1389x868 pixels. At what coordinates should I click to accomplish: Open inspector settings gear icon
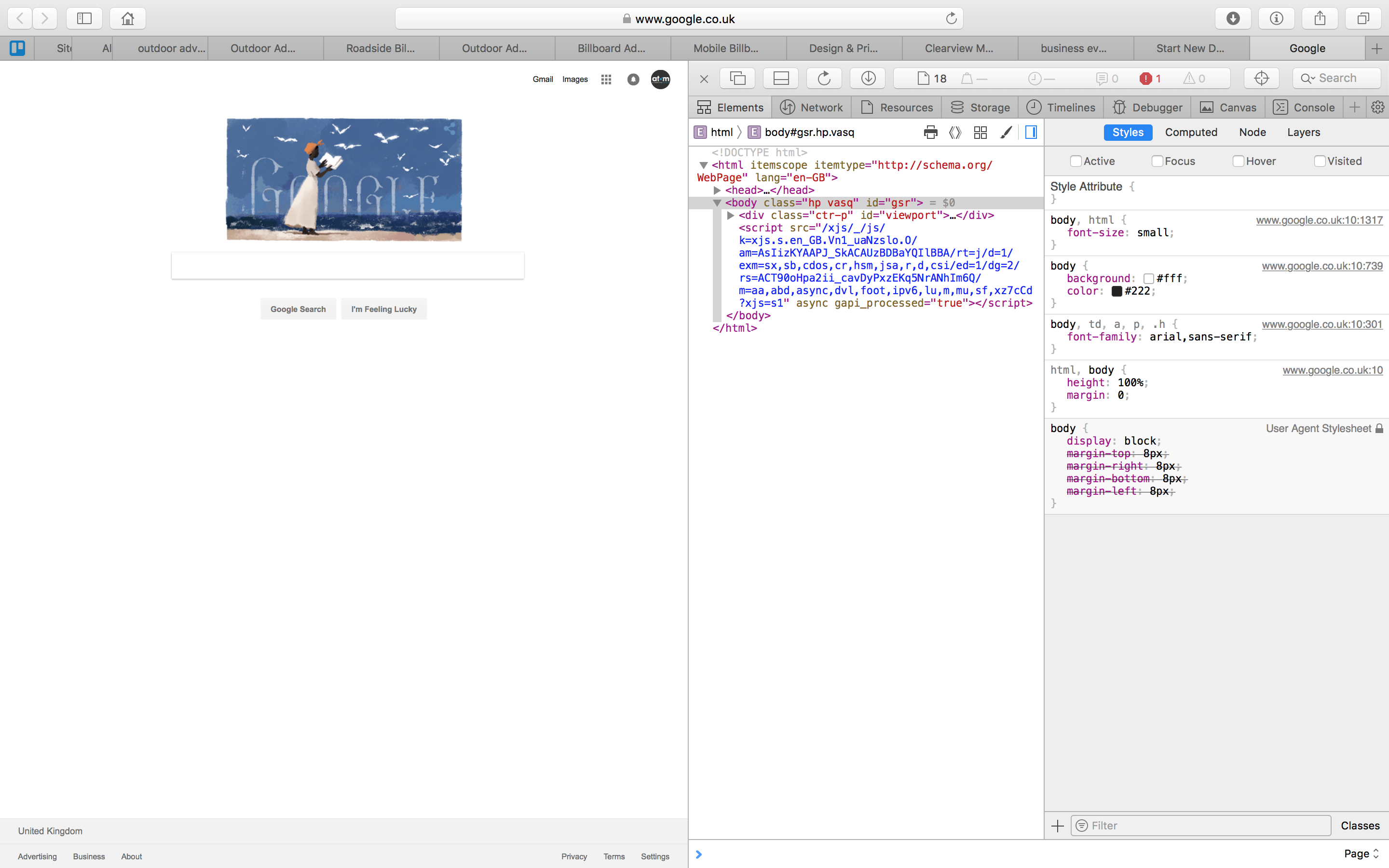point(1377,108)
